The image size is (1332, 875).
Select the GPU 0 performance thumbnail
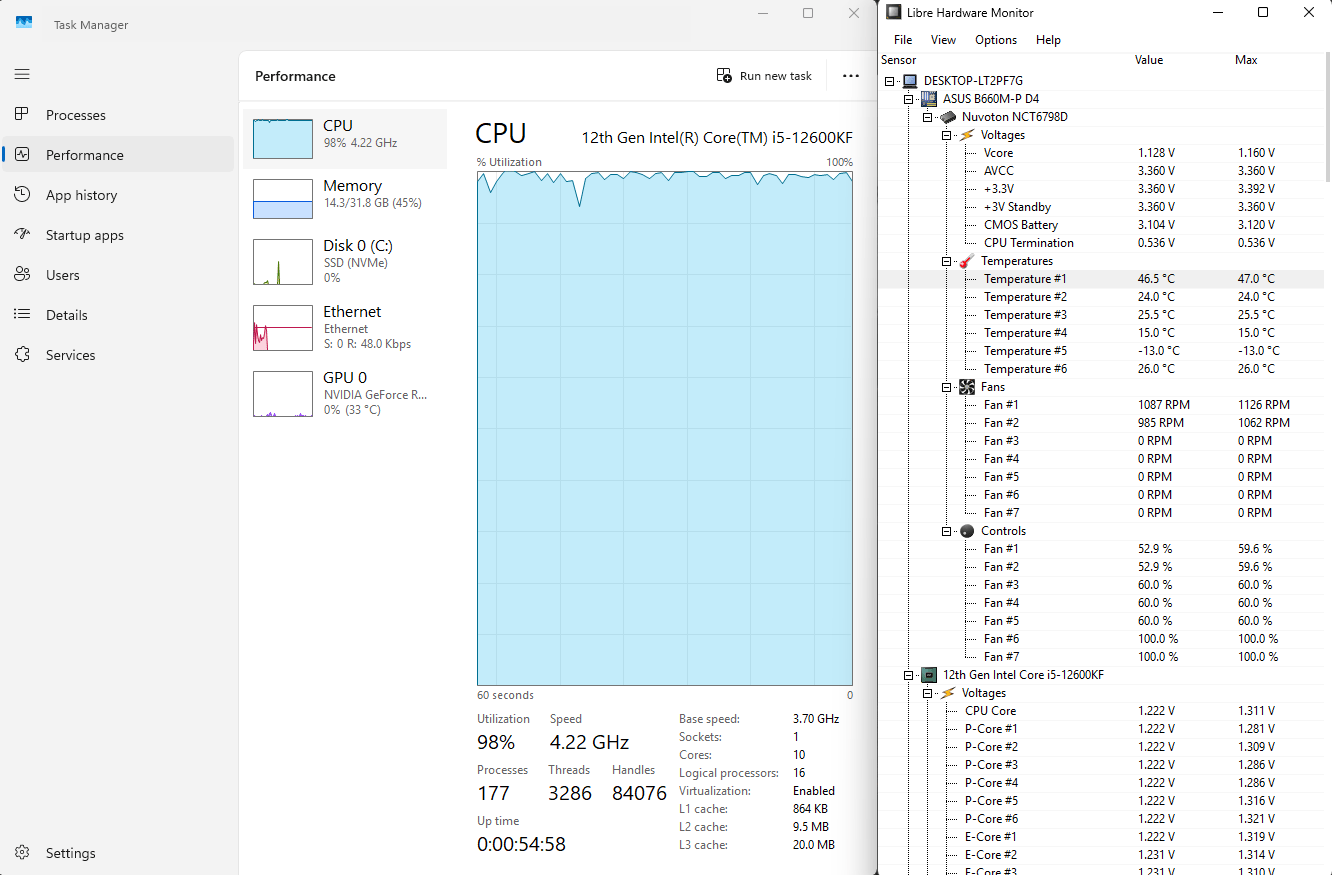(x=283, y=394)
